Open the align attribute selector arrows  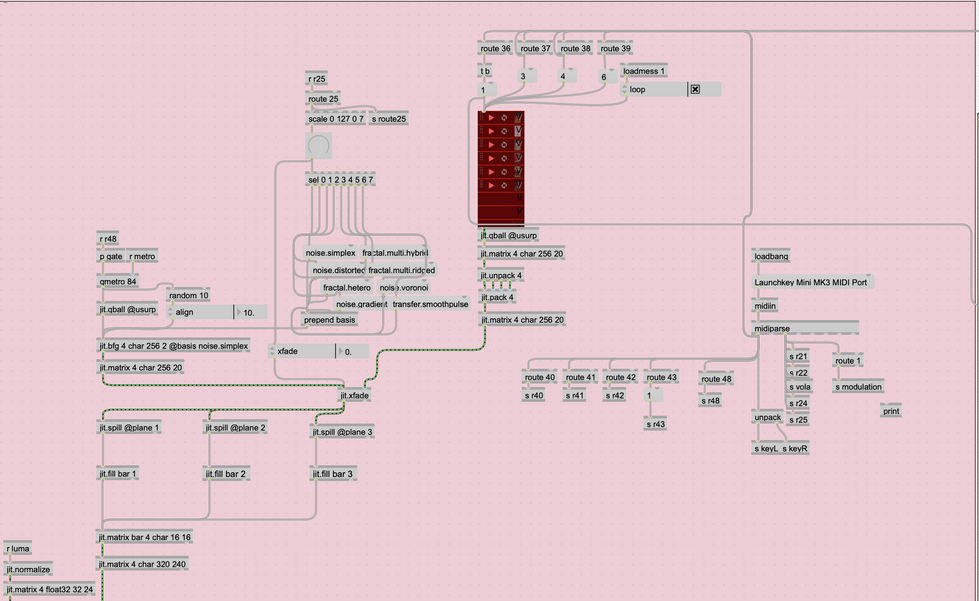(170, 312)
